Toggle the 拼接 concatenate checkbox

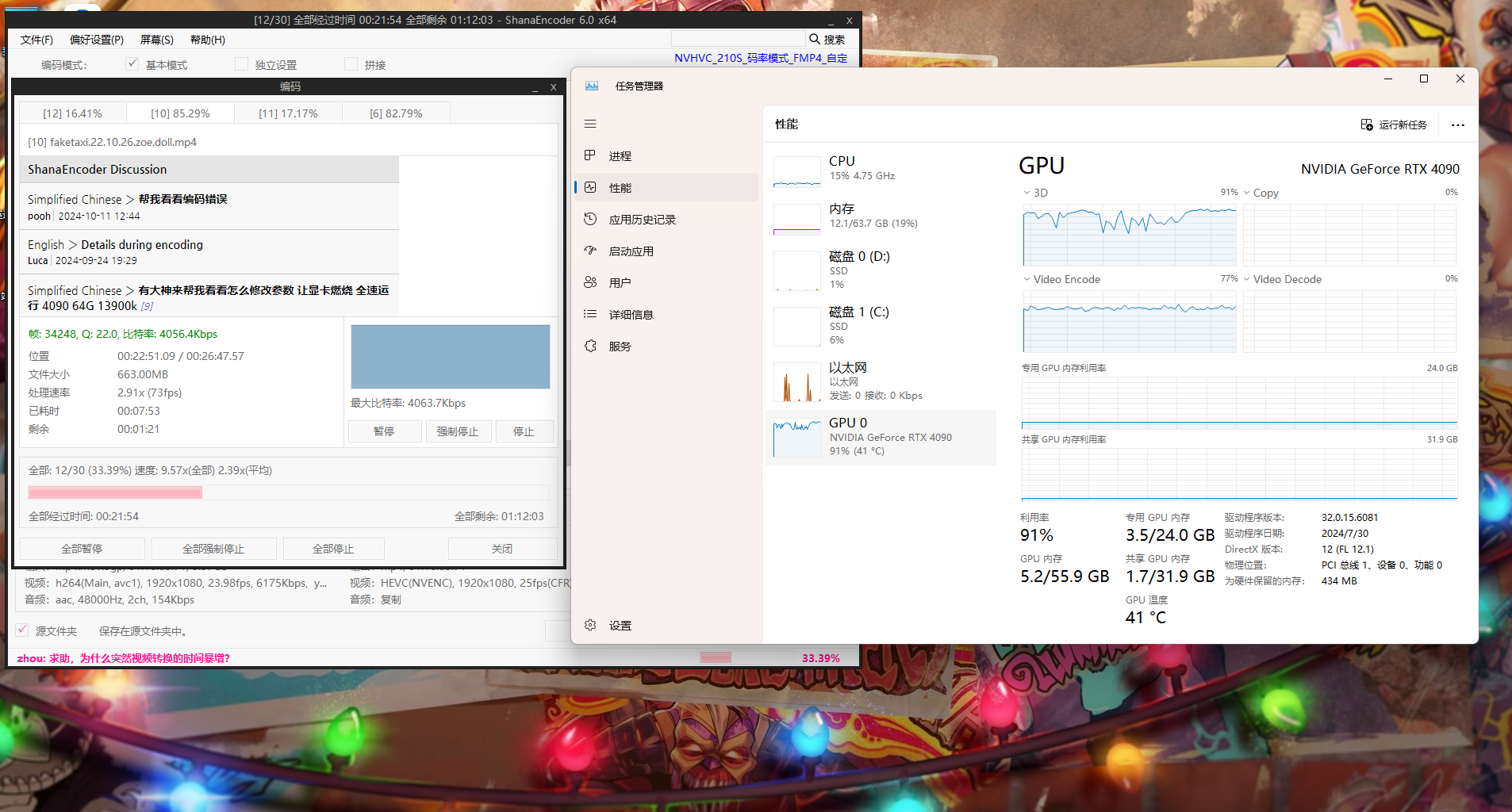351,64
